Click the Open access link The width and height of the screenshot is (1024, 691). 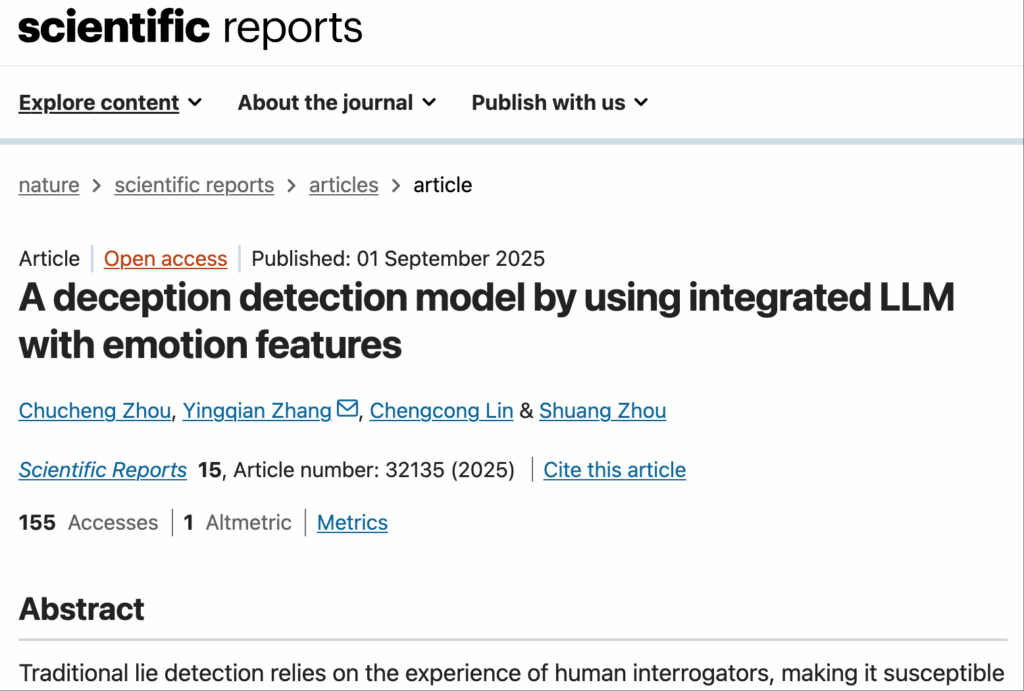165,259
